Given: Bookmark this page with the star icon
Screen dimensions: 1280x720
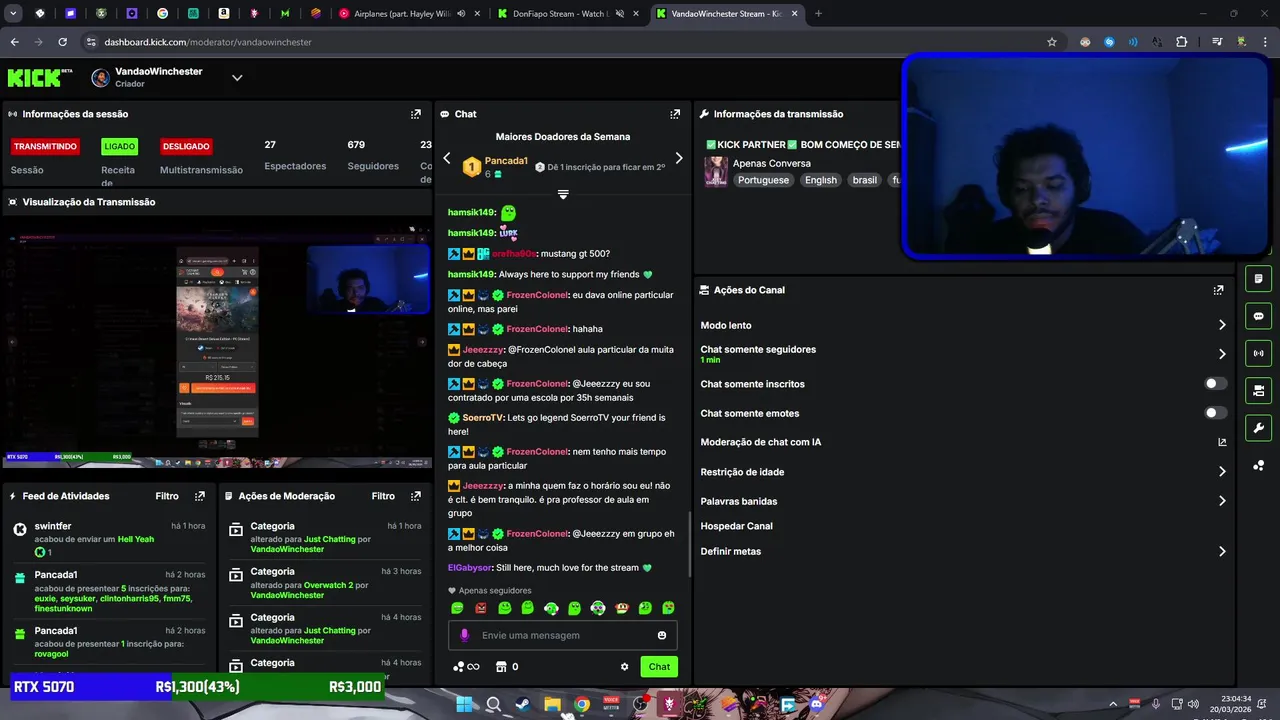Looking at the screenshot, I should [x=1052, y=42].
